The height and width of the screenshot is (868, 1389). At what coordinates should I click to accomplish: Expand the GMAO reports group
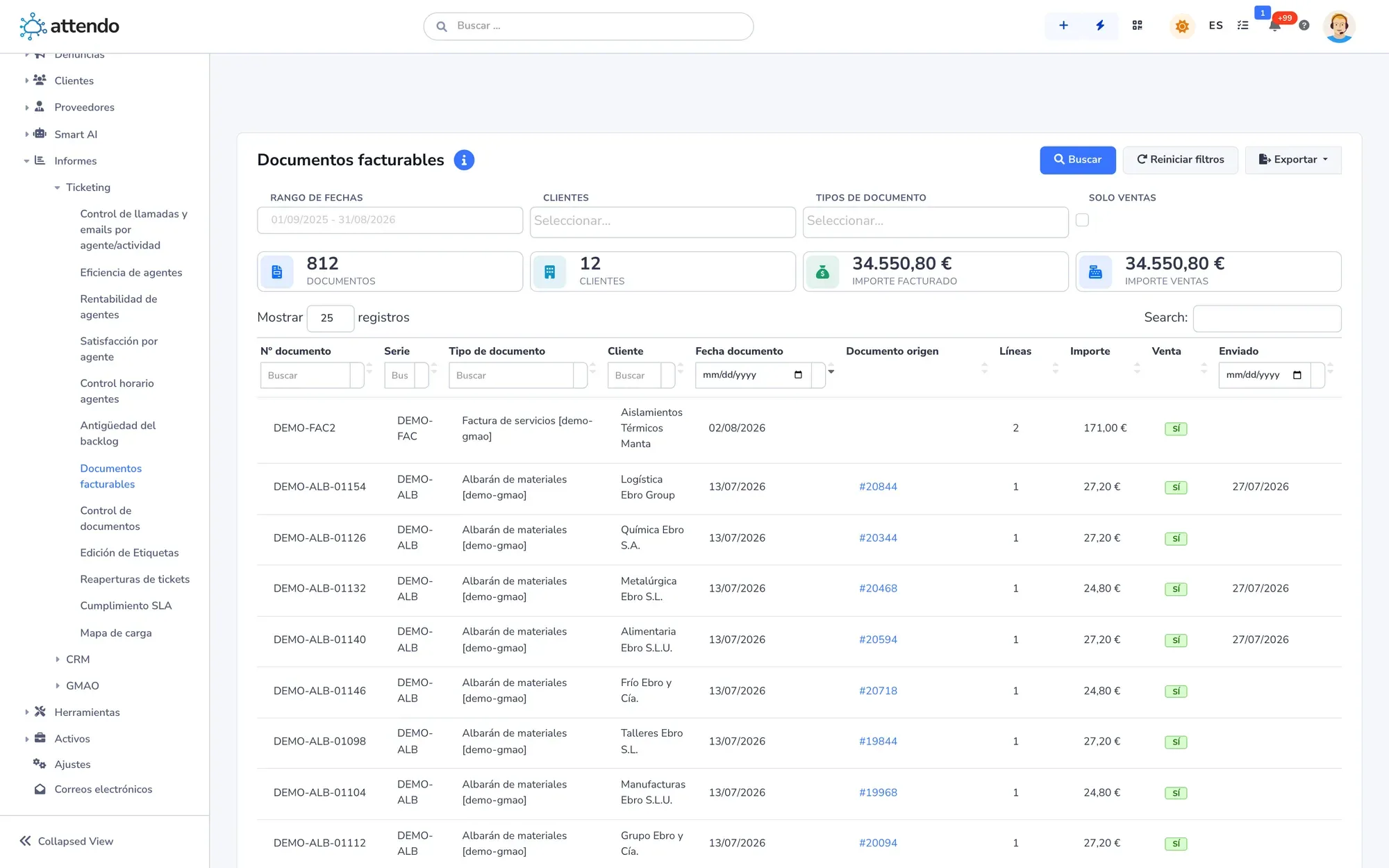pos(82,685)
